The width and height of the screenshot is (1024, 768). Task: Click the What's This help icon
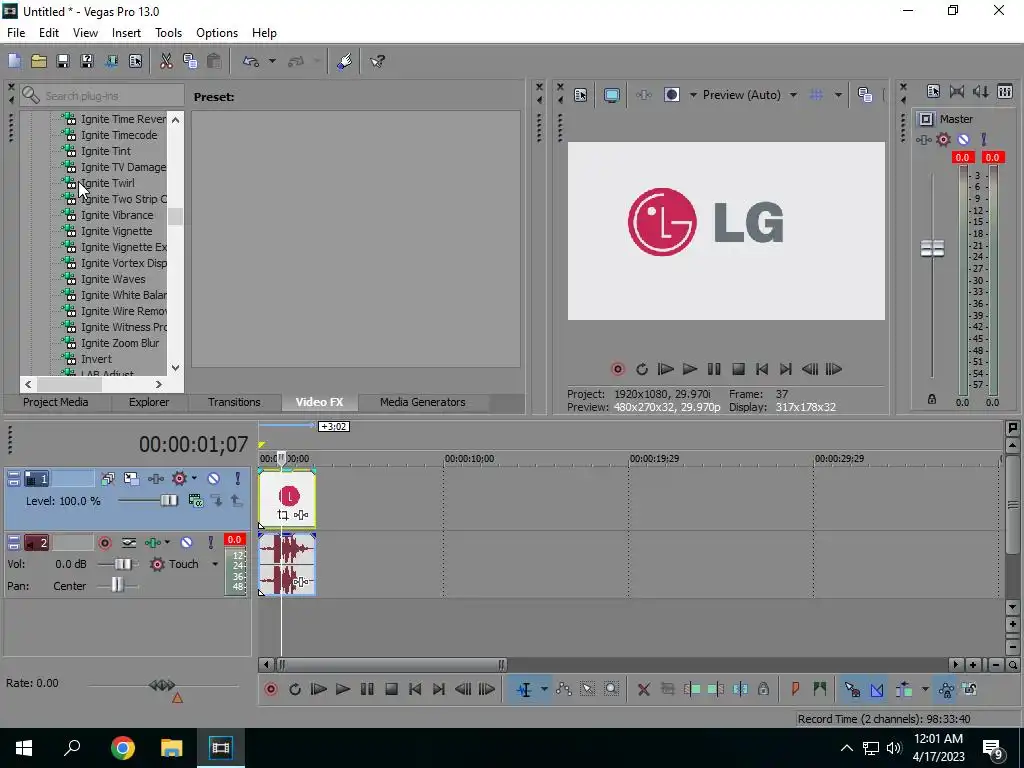[x=377, y=61]
